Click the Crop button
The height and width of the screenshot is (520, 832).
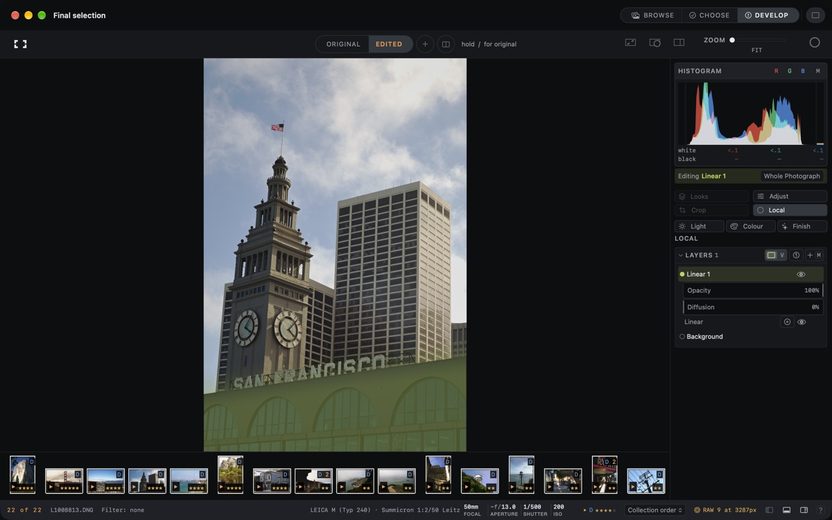point(712,210)
